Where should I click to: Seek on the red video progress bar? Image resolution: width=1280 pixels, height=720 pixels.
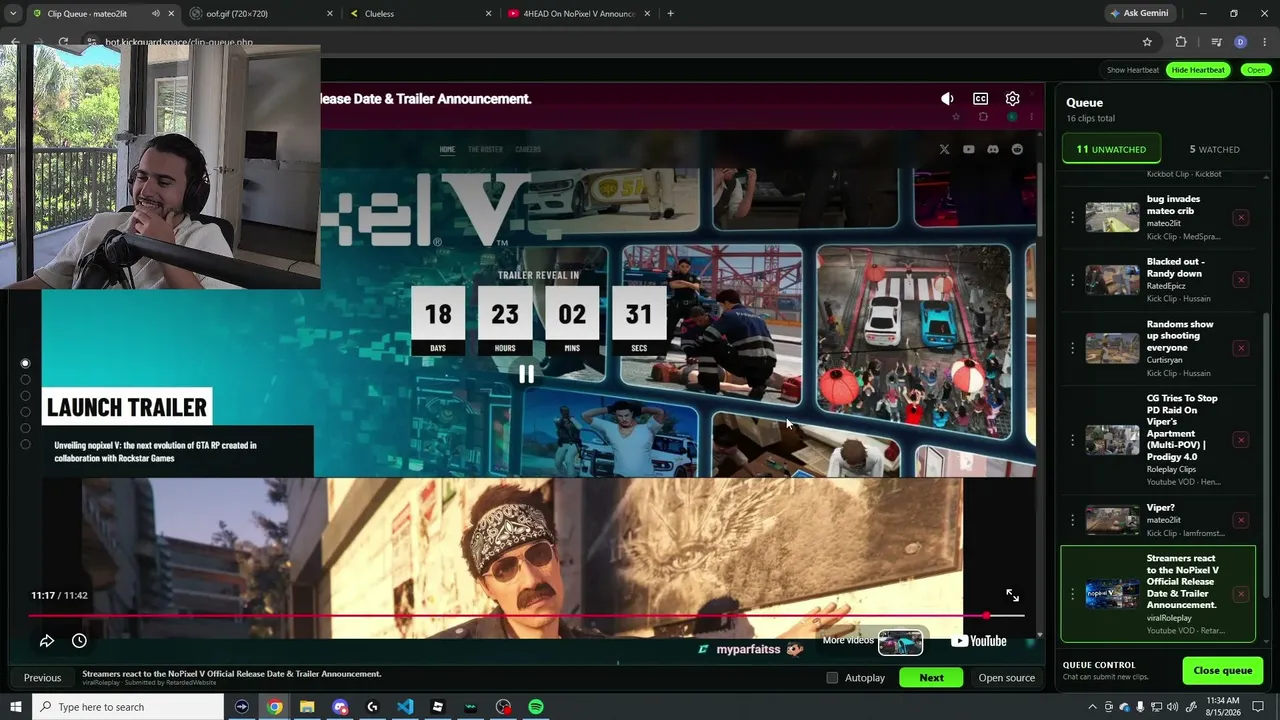click(526, 616)
